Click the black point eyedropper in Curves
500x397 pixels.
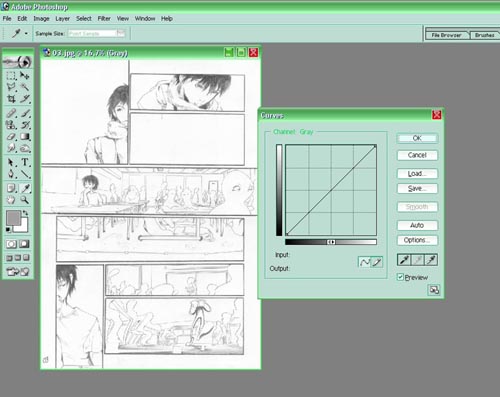(x=404, y=260)
